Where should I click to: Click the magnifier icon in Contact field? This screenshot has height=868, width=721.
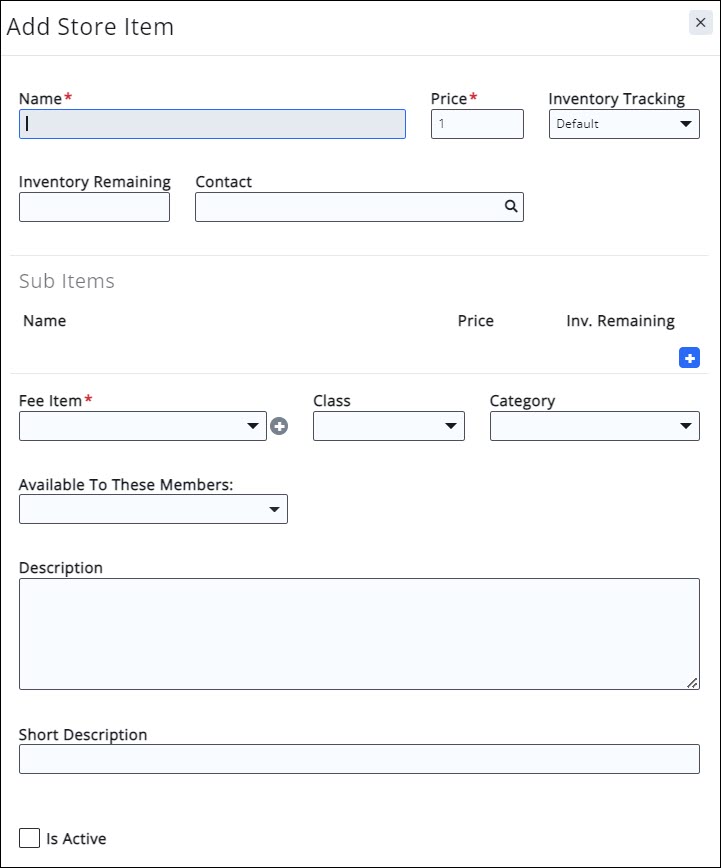click(510, 207)
